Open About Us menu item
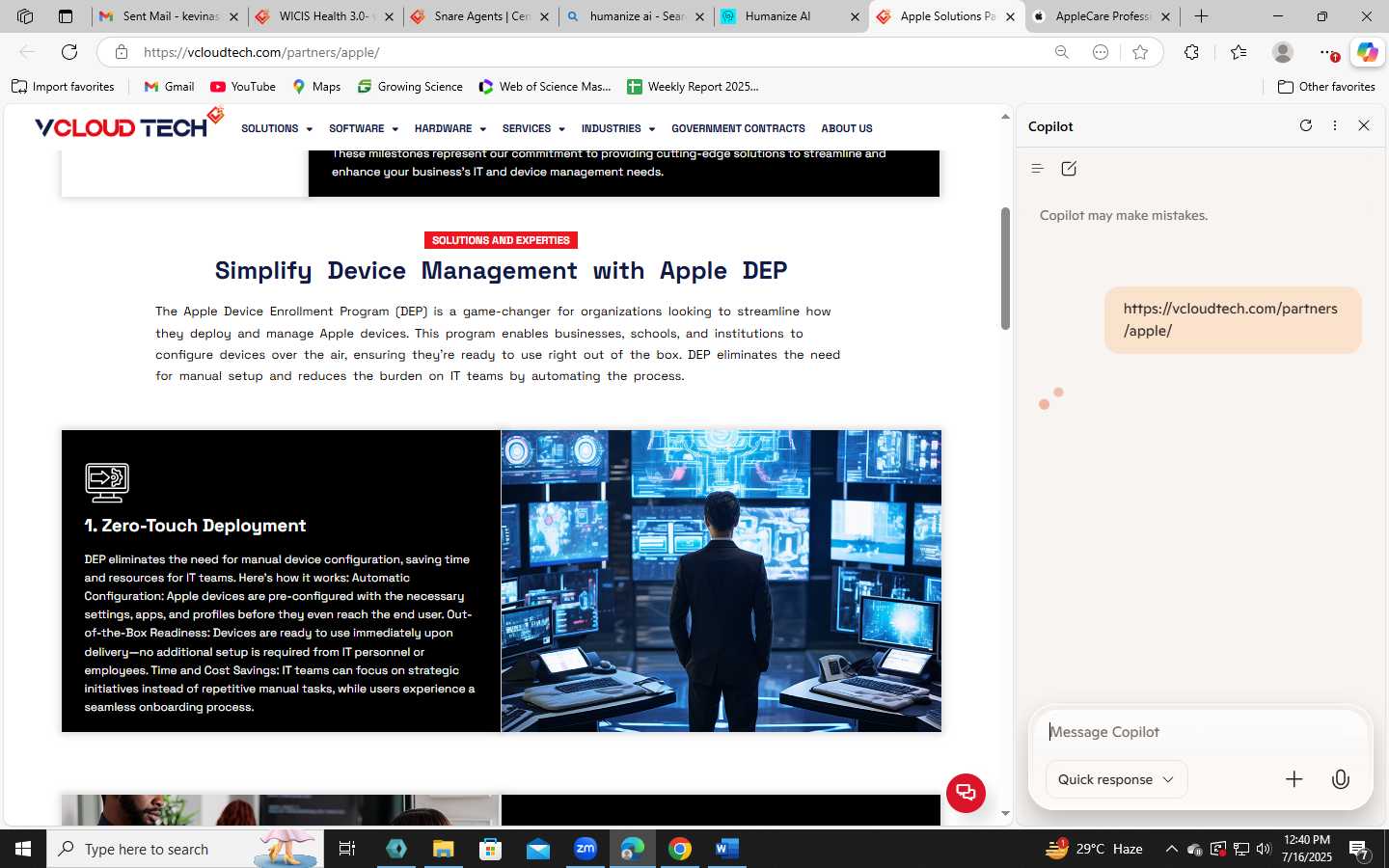Image resolution: width=1389 pixels, height=868 pixels. pos(847,128)
